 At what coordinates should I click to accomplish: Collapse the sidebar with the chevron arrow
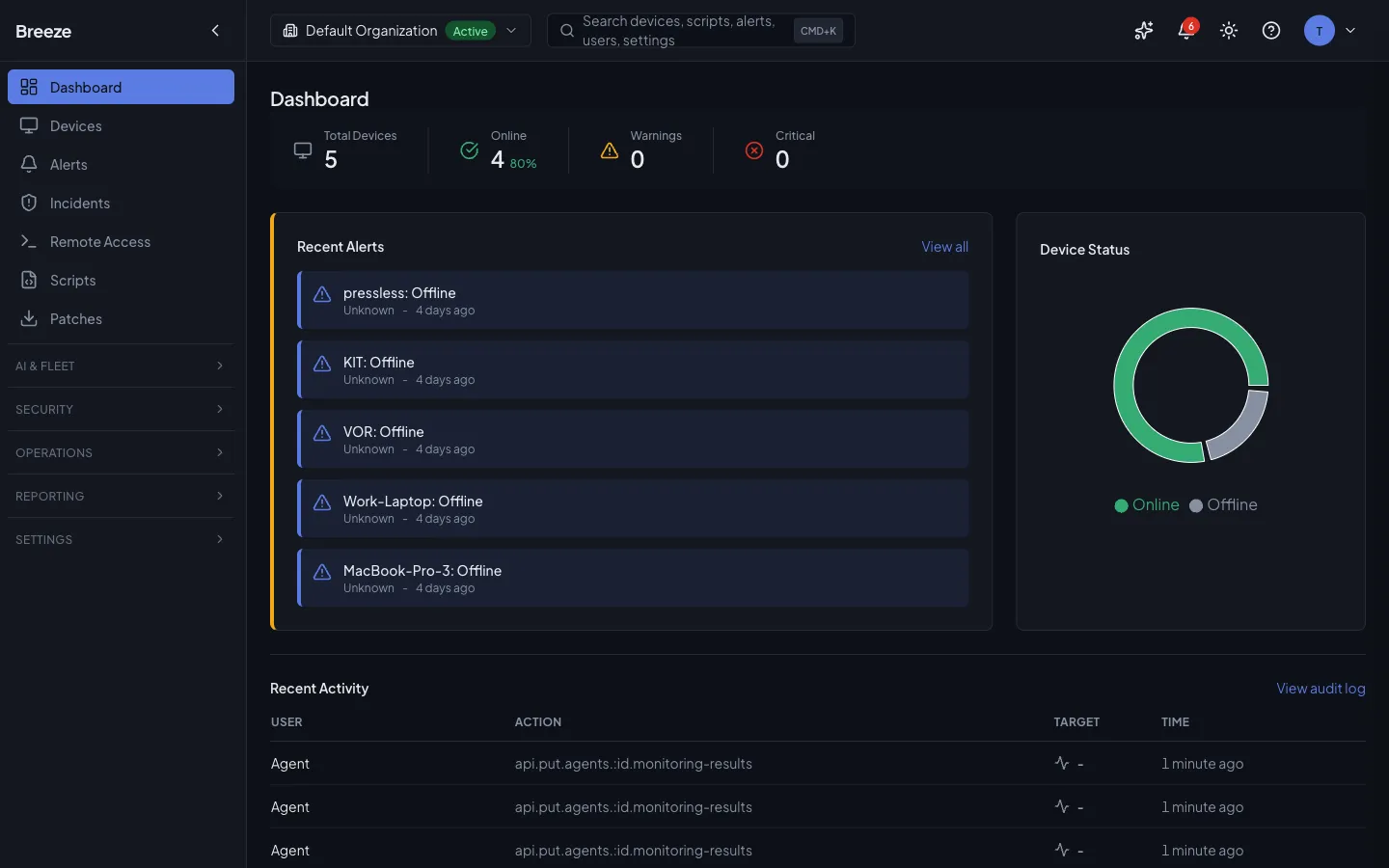pyautogui.click(x=215, y=30)
